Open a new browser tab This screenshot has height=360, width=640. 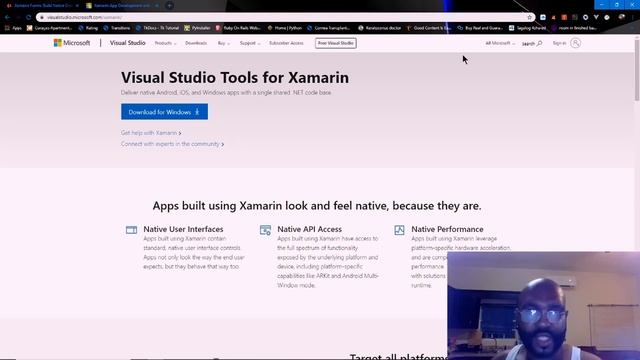click(169, 5)
